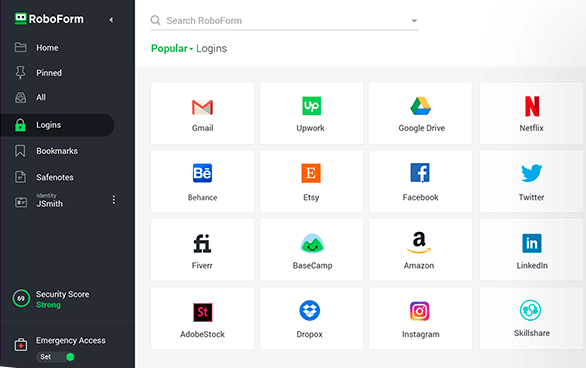Click the Skillshare card label
This screenshot has height=368, width=586.
[x=532, y=333]
